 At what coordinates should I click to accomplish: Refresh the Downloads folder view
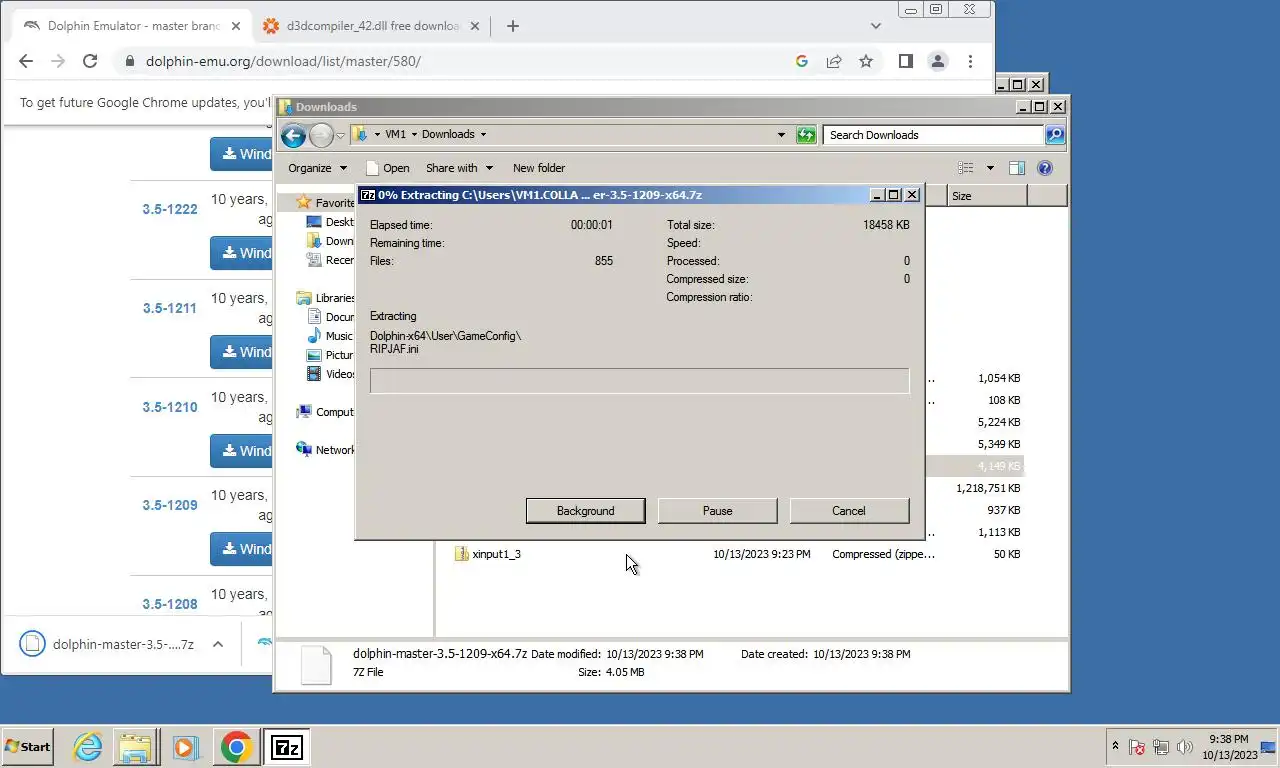(806, 134)
